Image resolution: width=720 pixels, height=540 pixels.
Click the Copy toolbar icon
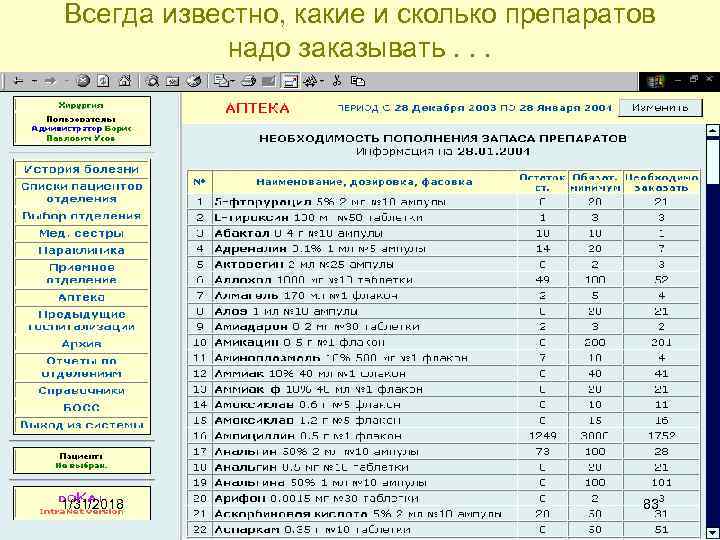[358, 81]
